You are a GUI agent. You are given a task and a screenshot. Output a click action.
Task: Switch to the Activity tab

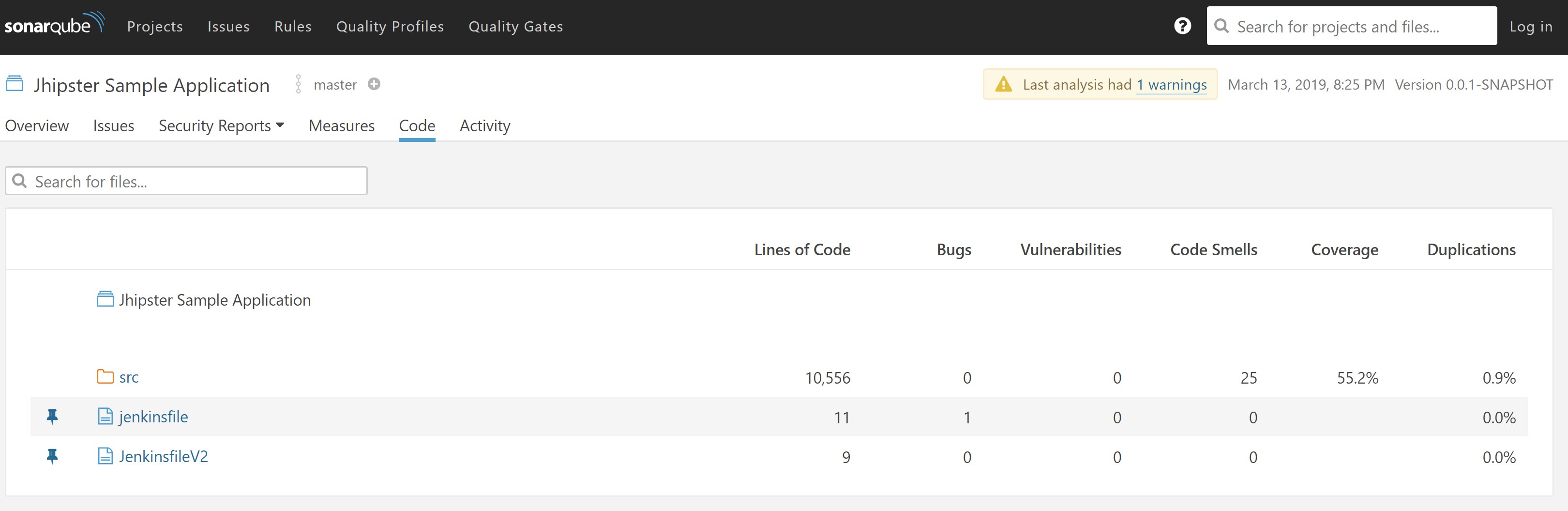[484, 125]
